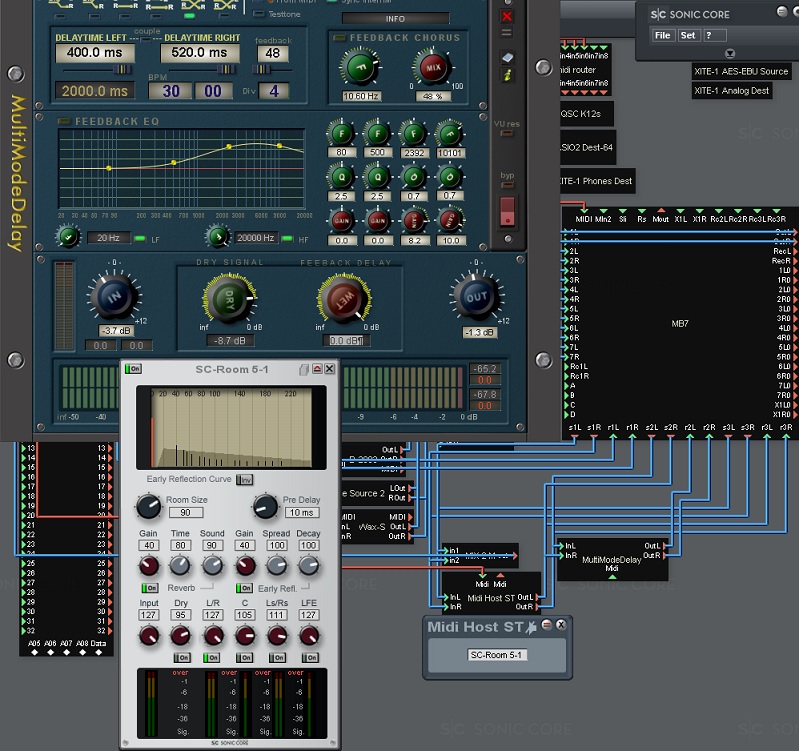This screenshot has width=799, height=751.
Task: Collapse the SC-Room 5-1 window with red arrow button
Action: pos(317,368)
